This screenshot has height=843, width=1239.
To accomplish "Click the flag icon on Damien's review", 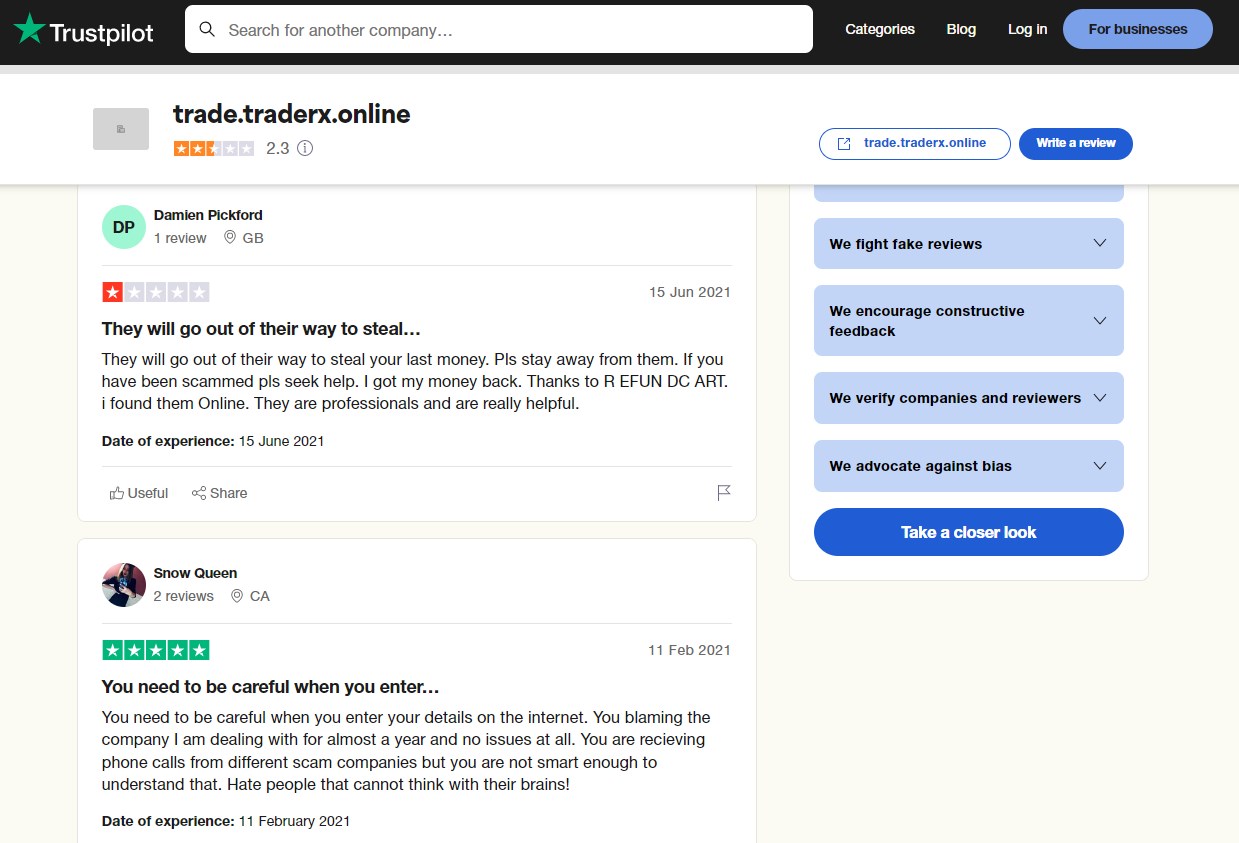I will 723,492.
